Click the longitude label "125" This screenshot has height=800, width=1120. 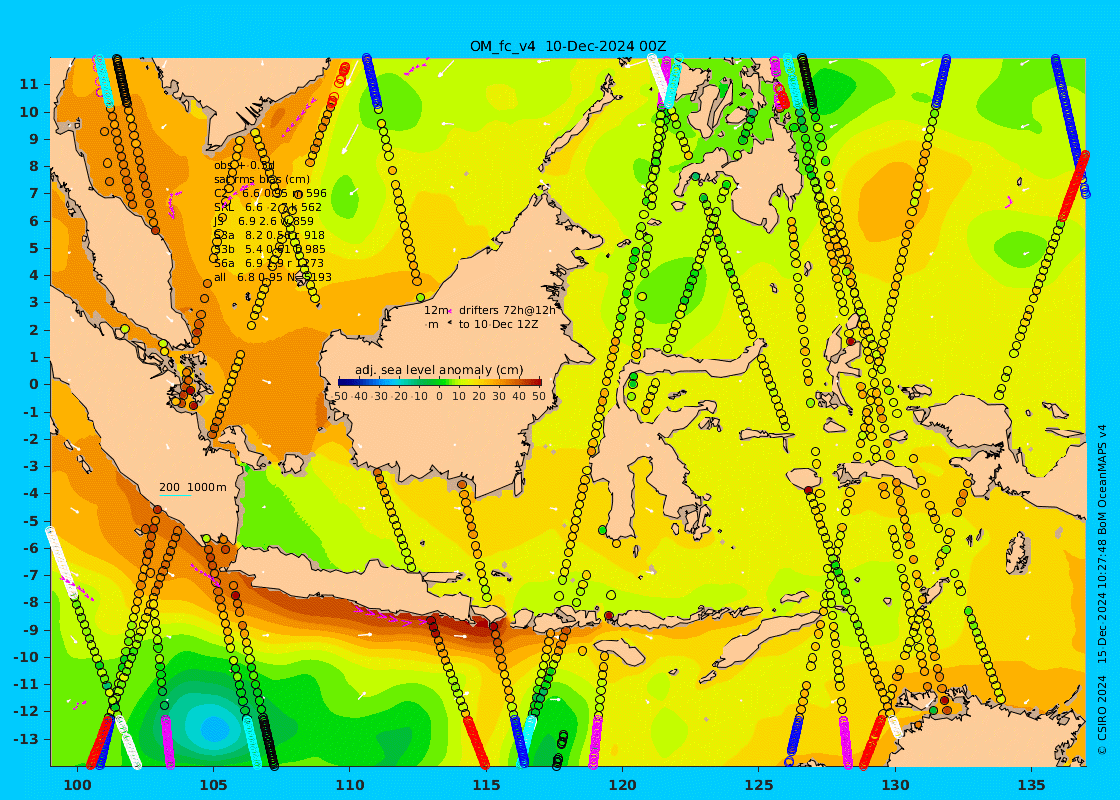tap(759, 784)
